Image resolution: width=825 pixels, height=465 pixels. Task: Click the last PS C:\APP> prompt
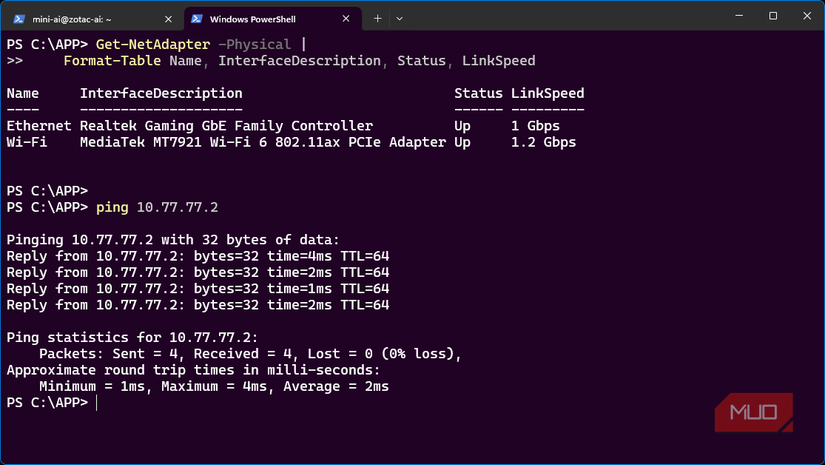[x=47, y=402]
